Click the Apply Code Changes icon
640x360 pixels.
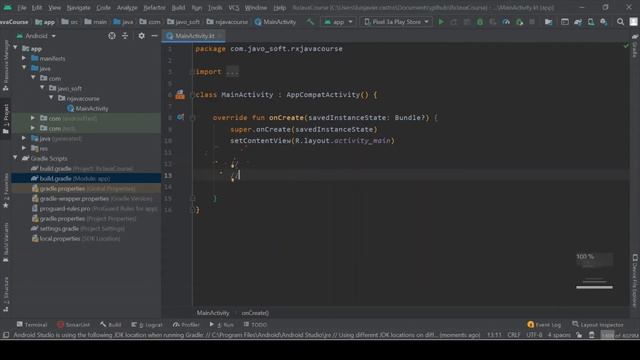pos(467,22)
